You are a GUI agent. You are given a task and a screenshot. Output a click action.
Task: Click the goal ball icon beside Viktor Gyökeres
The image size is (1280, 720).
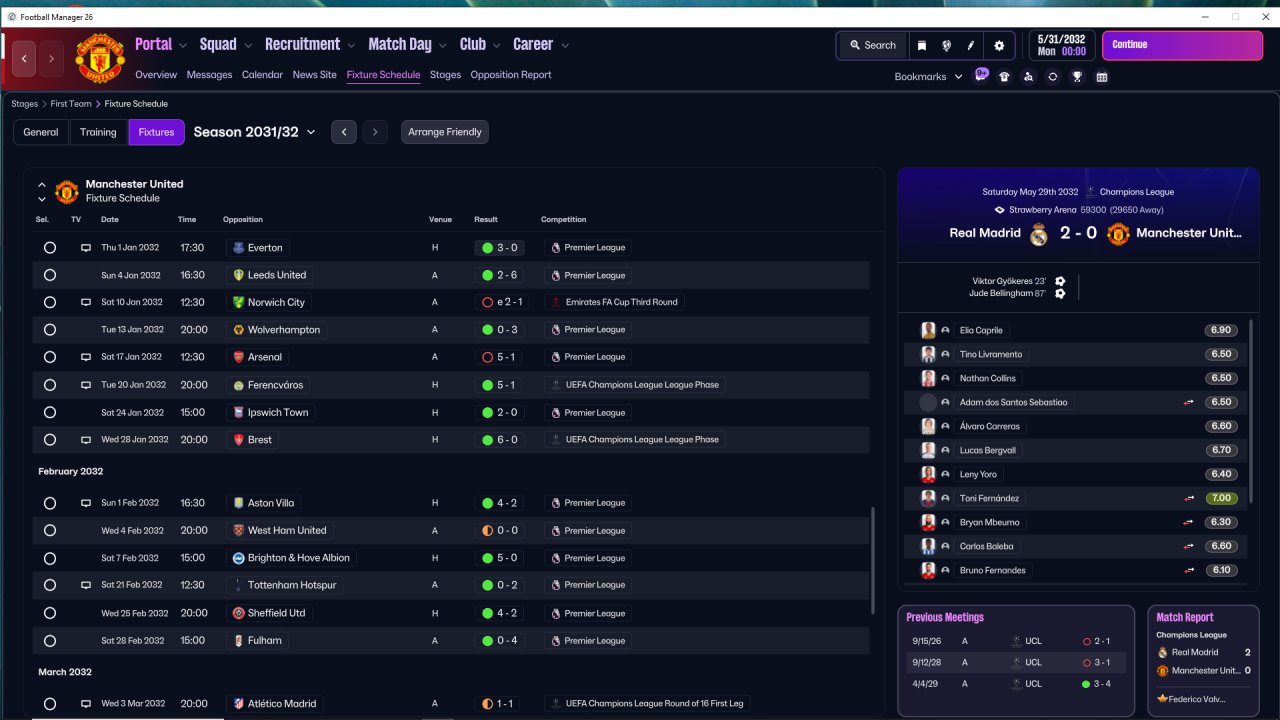coord(1060,281)
